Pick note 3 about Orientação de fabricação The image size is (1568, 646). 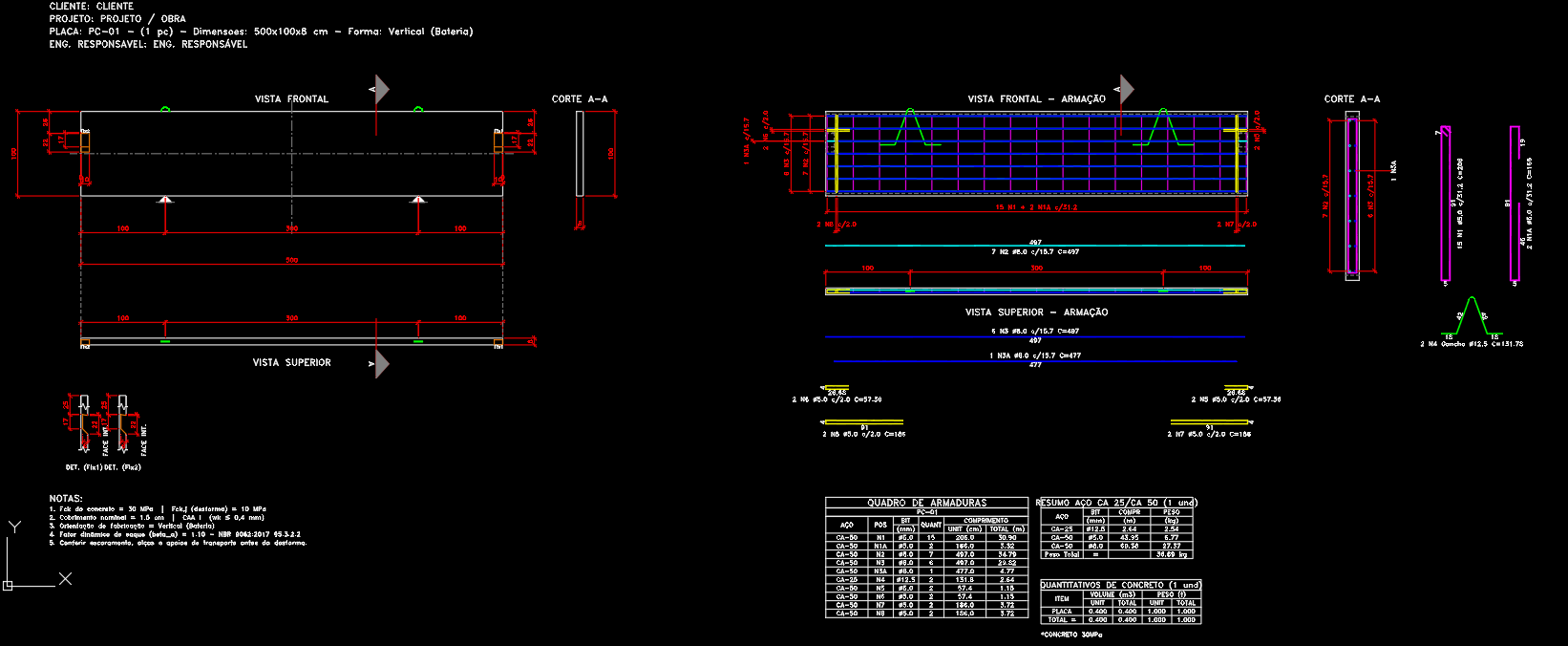pos(132,526)
